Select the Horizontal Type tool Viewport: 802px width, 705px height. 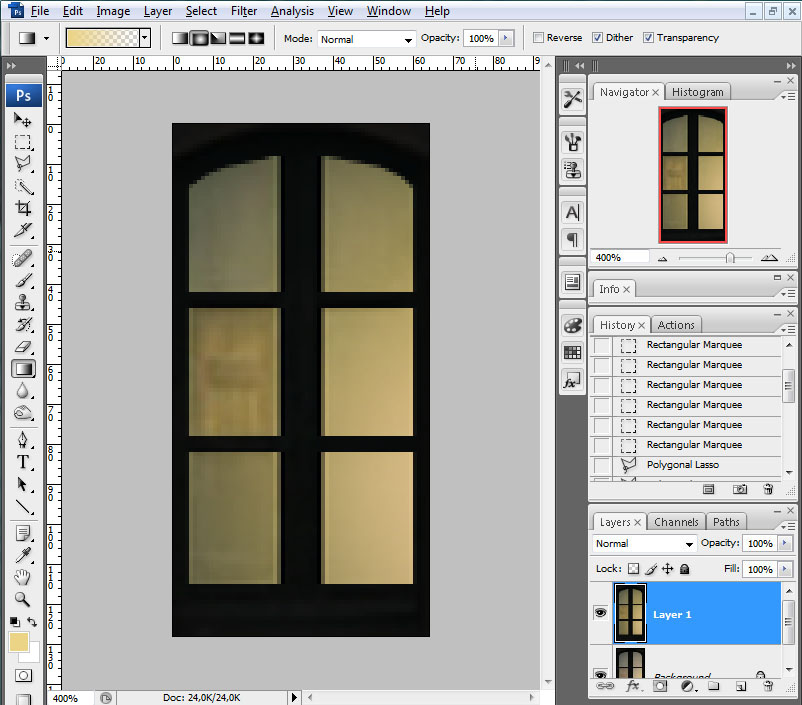coord(23,461)
